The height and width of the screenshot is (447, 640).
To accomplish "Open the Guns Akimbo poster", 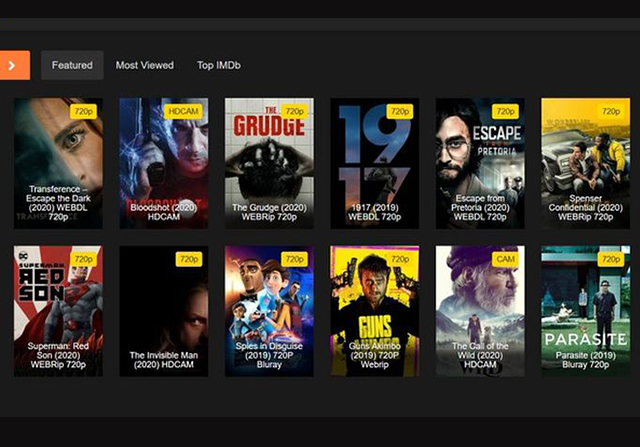I will point(375,311).
